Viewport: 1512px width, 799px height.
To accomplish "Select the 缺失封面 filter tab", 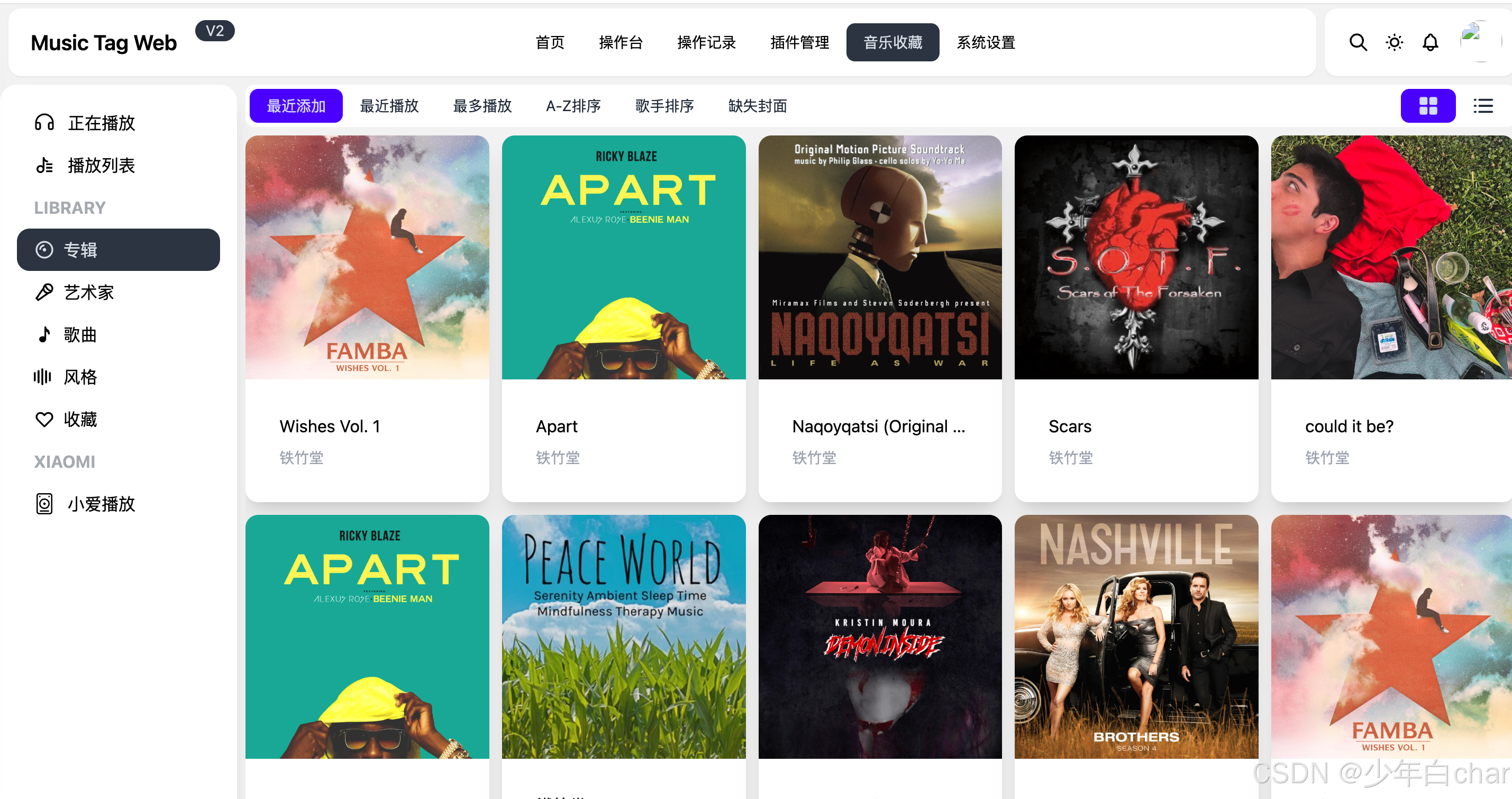I will pos(757,106).
